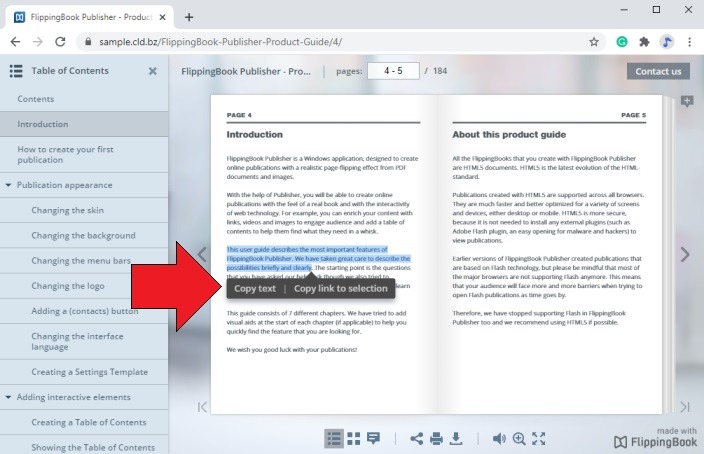Image resolution: width=704 pixels, height=454 pixels.
Task: Click the FlippingBook Publisher publication title
Action: [x=246, y=71]
